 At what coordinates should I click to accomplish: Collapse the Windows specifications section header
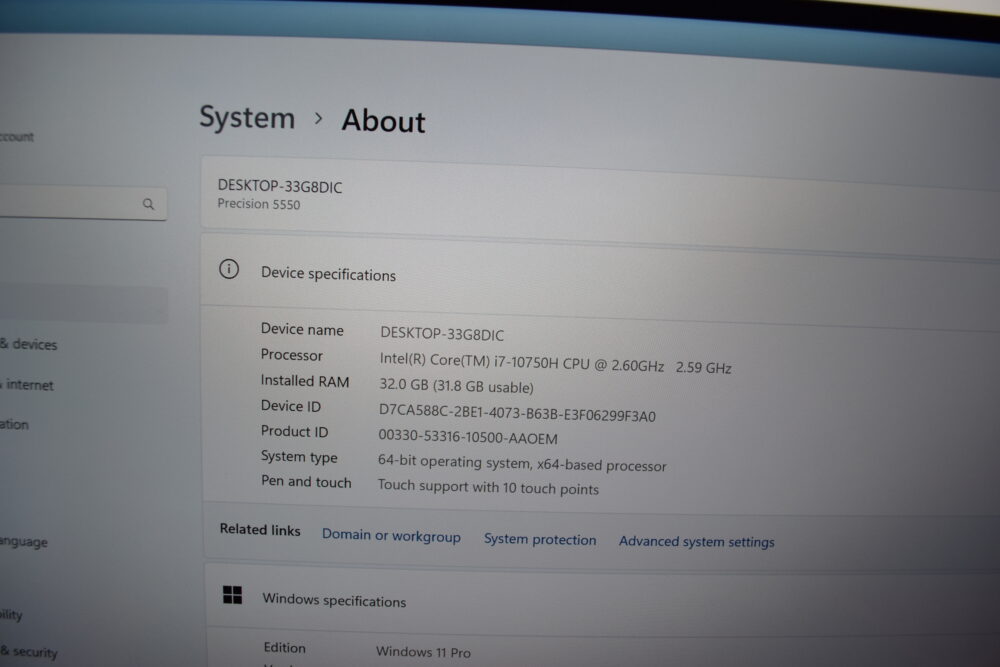(x=603, y=604)
